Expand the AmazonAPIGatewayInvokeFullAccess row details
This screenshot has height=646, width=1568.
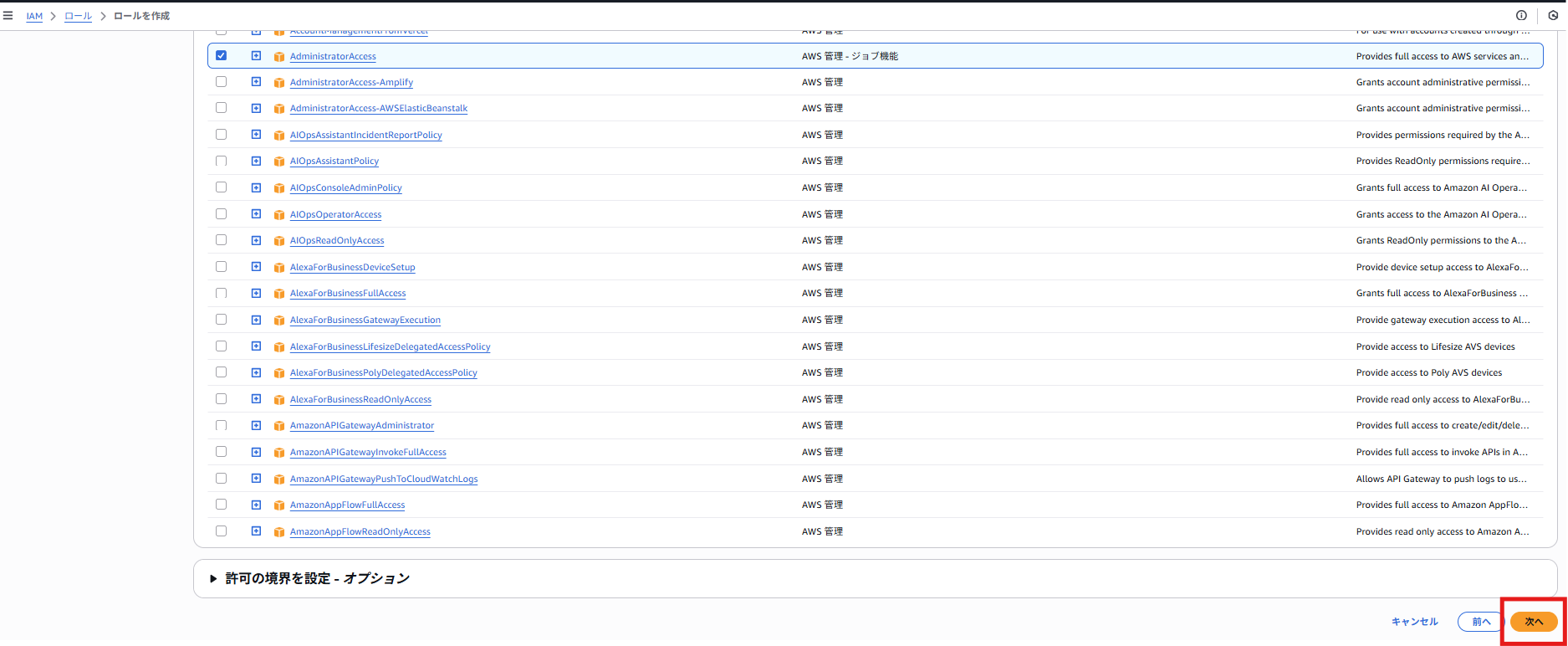(256, 452)
